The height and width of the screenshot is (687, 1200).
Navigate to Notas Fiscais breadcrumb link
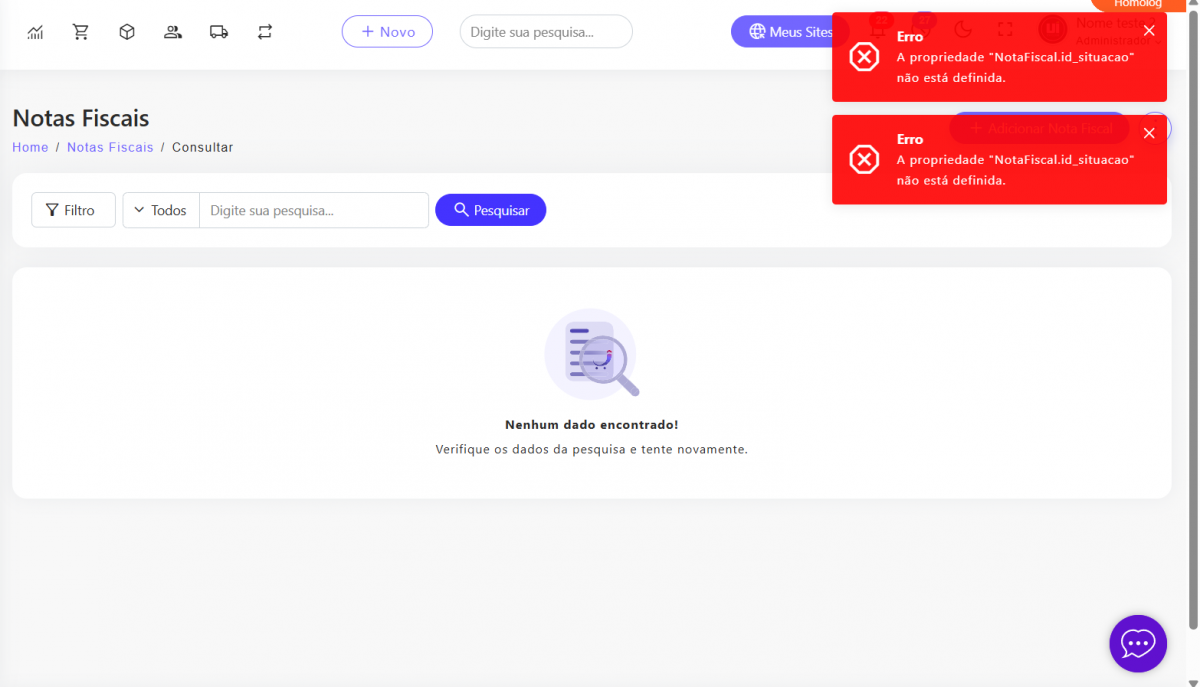[x=110, y=147]
